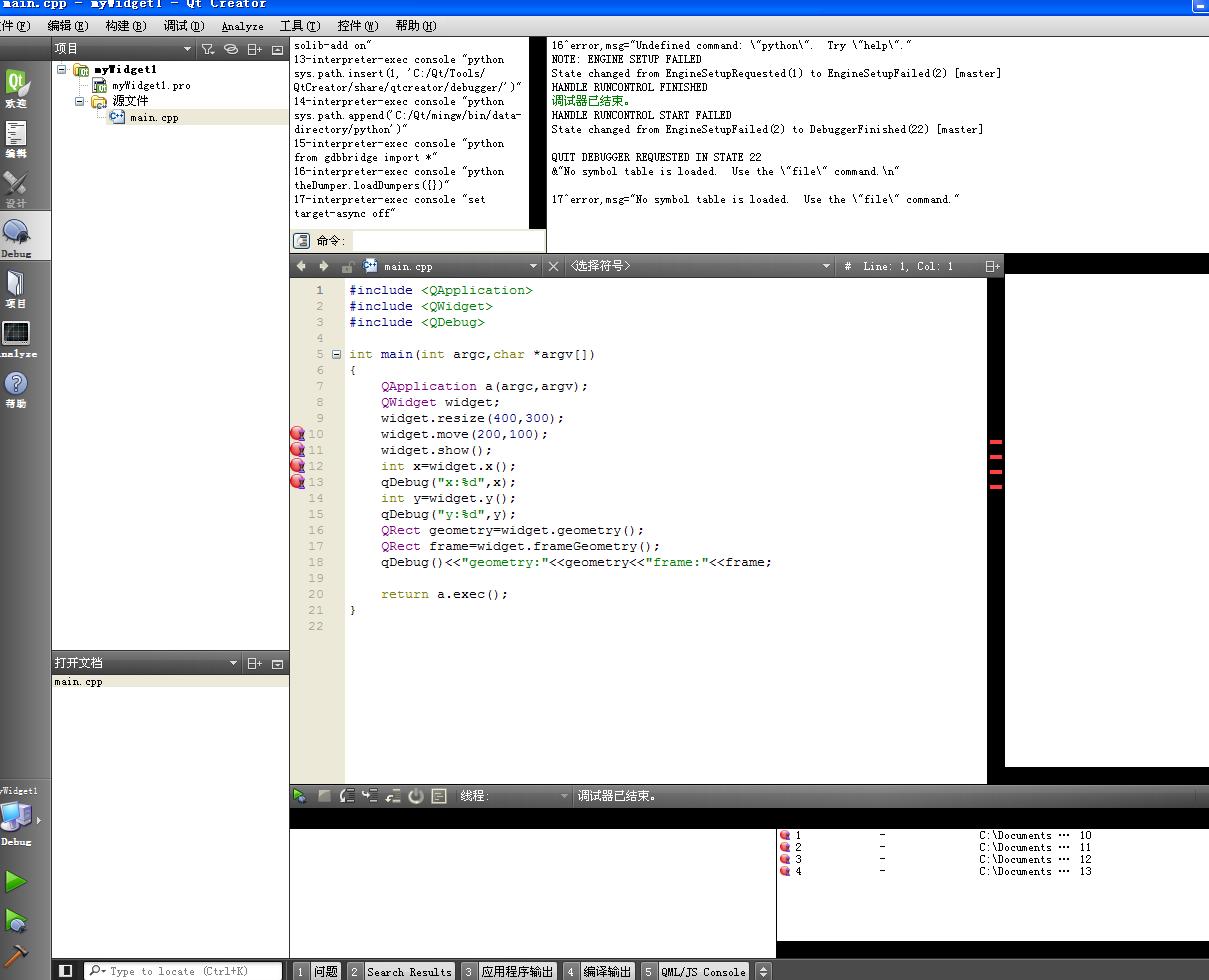The height and width of the screenshot is (980, 1209).
Task: Click the Step Over debug icon
Action: [x=347, y=796]
